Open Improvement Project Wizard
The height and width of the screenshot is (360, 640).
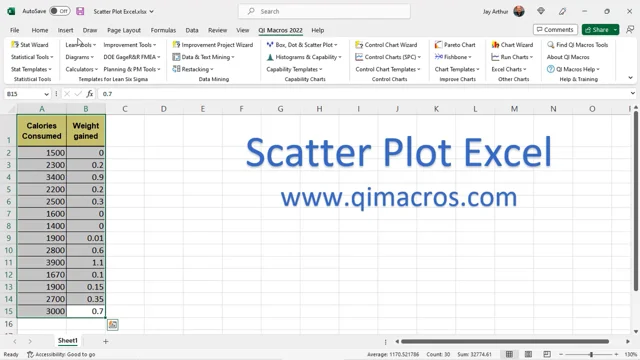213,44
